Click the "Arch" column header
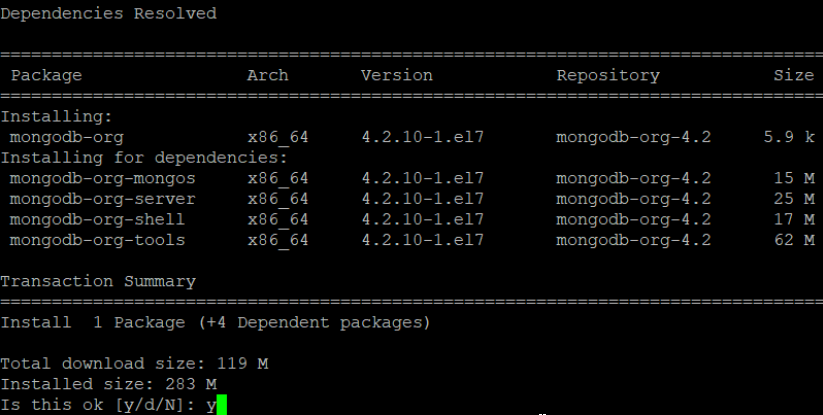Viewport: 823px width, 415px height. coord(267,75)
